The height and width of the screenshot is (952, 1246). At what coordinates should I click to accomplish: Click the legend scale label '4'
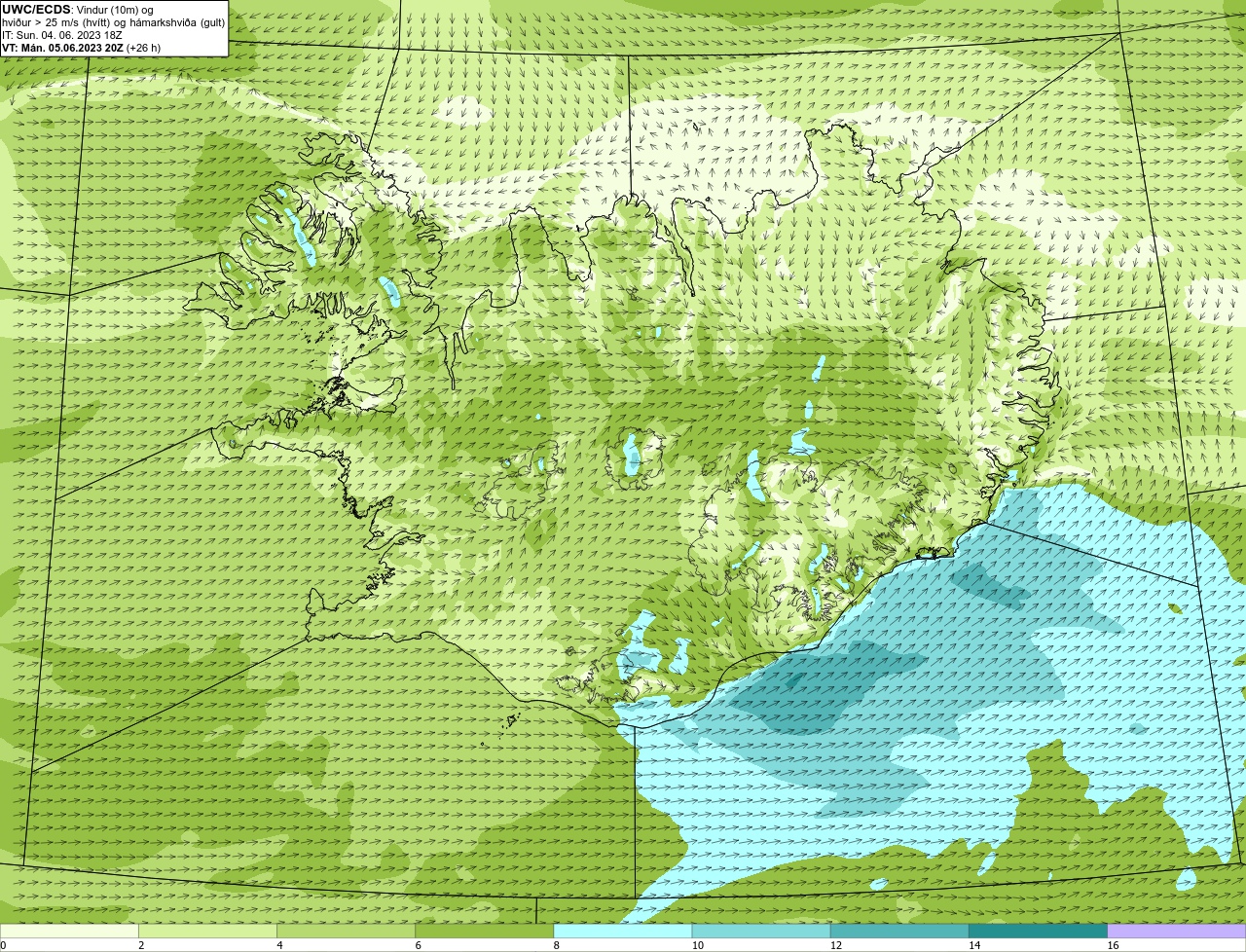(x=279, y=945)
